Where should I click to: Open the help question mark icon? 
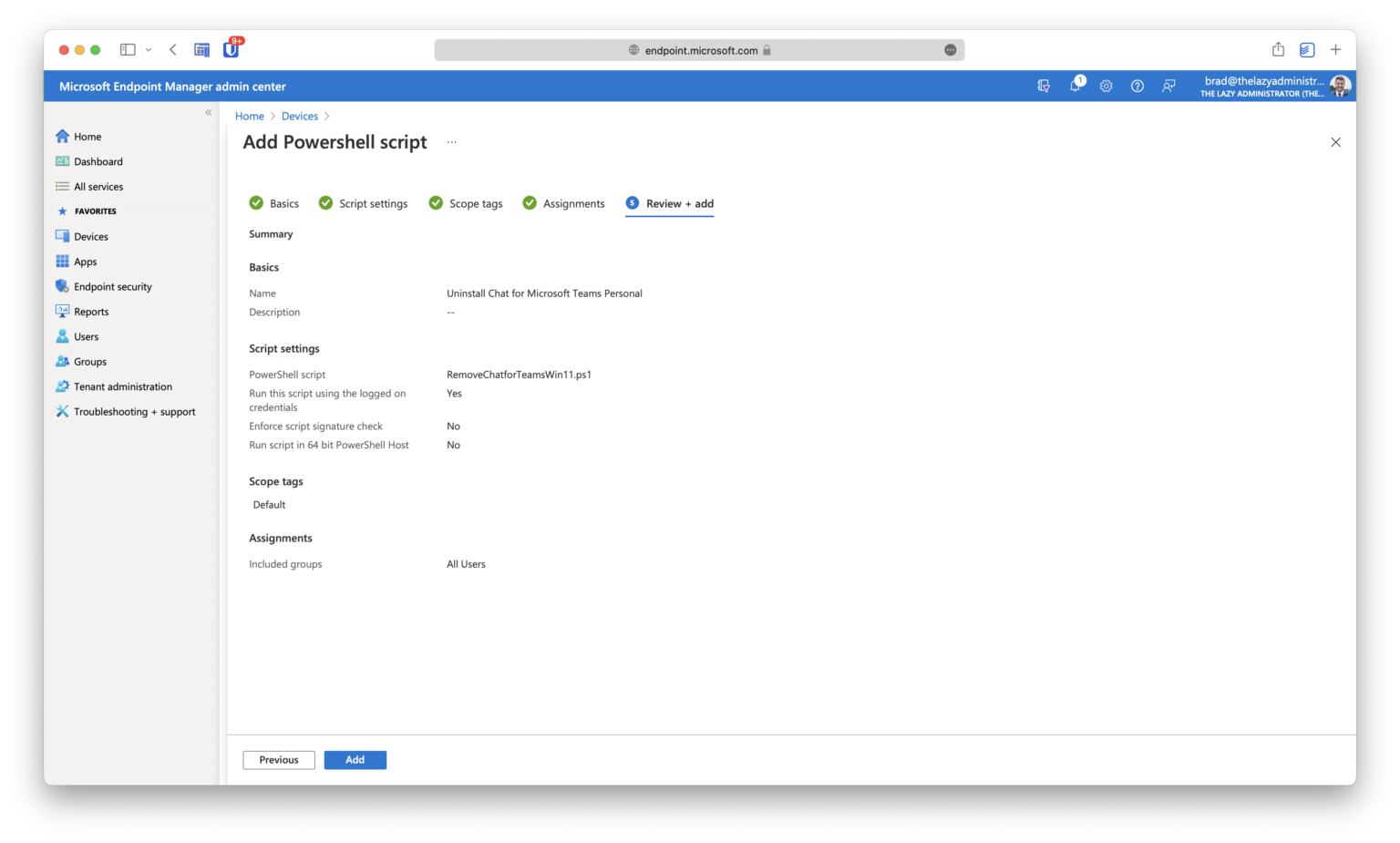click(x=1137, y=86)
